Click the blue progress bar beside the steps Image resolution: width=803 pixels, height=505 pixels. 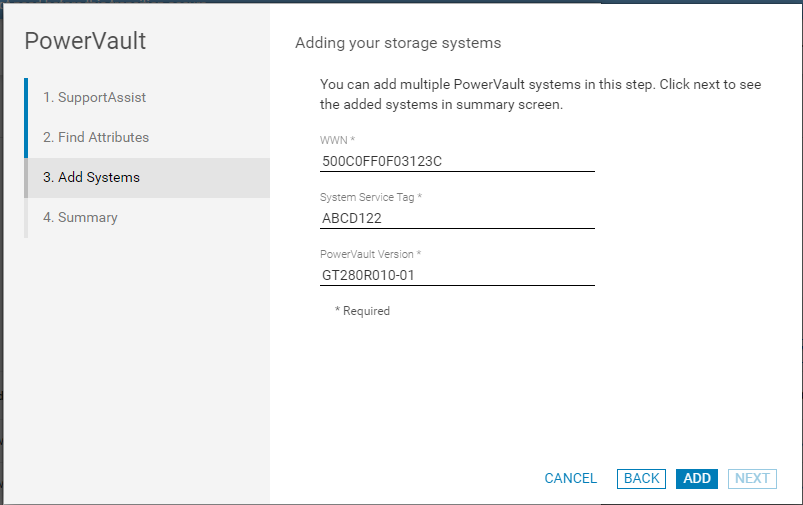26,118
